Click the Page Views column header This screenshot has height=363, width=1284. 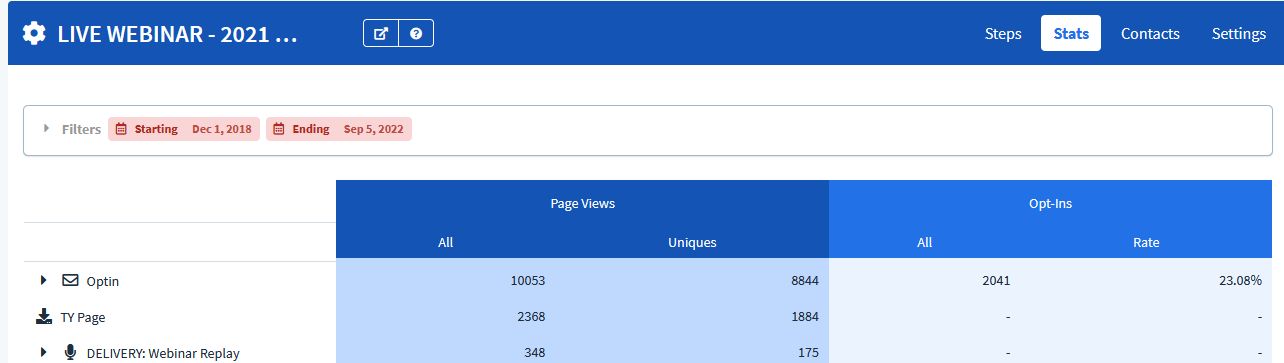point(583,203)
